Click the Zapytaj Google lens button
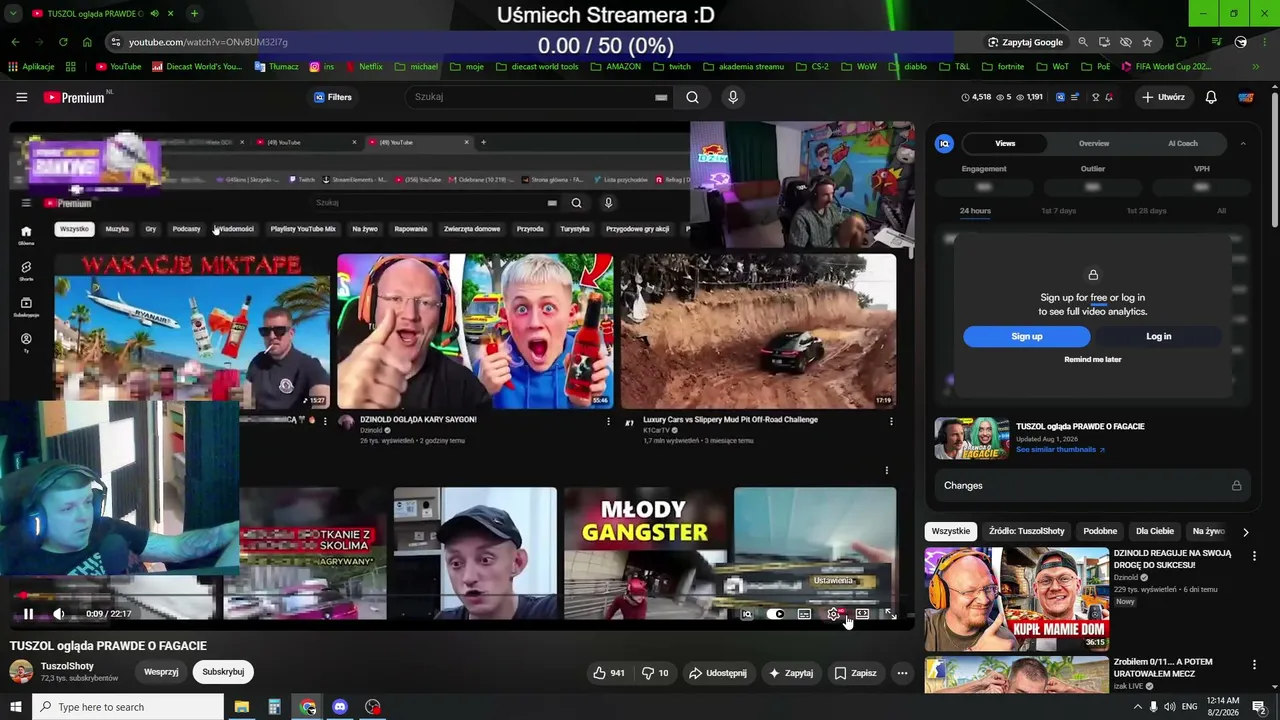This screenshot has width=1280, height=720. 1025,42
